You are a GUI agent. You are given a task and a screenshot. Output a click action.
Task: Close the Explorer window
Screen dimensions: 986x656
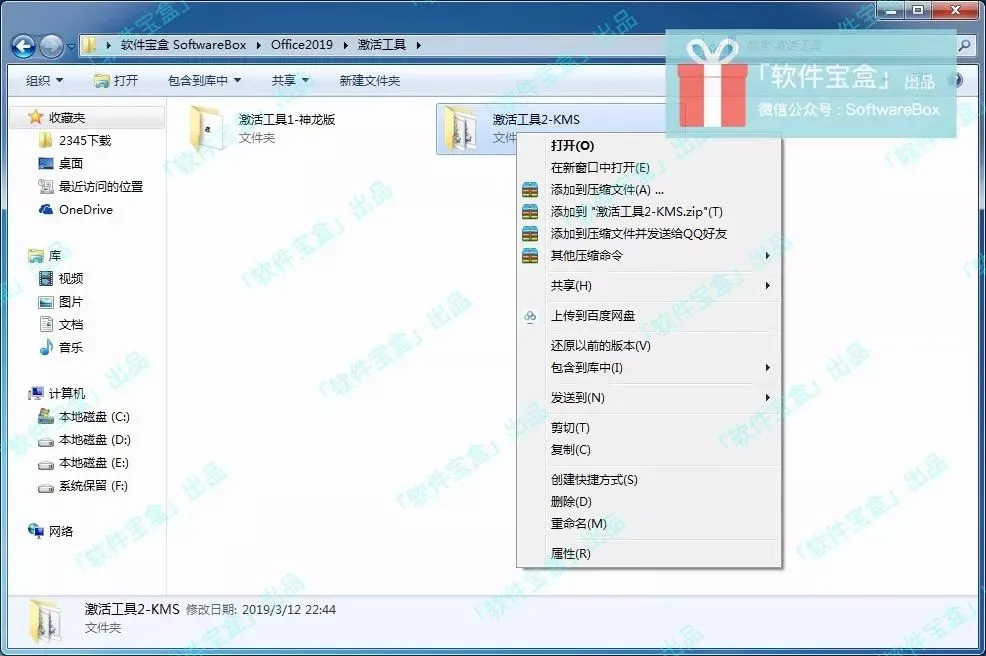(955, 10)
